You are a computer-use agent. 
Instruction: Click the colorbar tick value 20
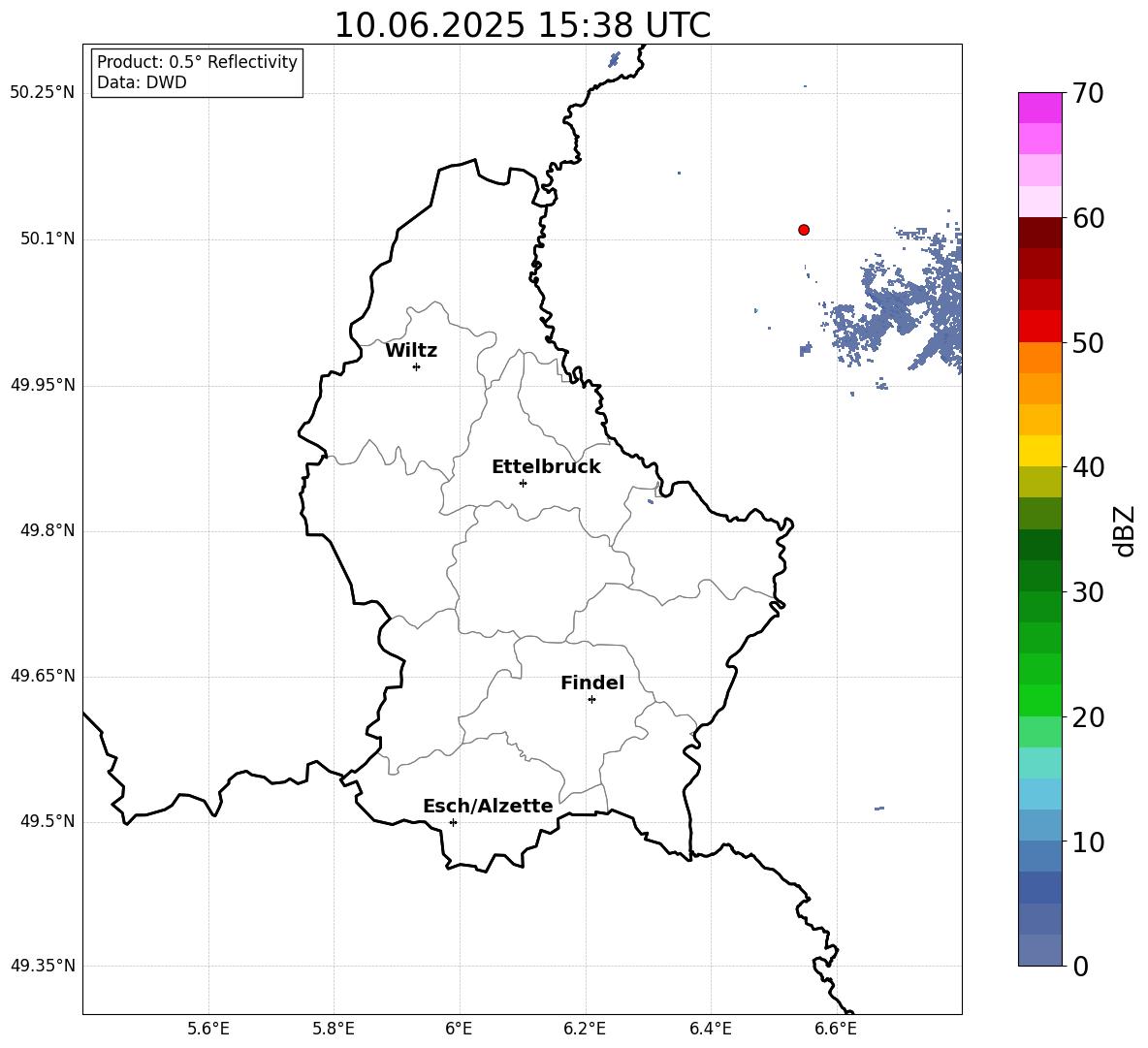click(1088, 717)
